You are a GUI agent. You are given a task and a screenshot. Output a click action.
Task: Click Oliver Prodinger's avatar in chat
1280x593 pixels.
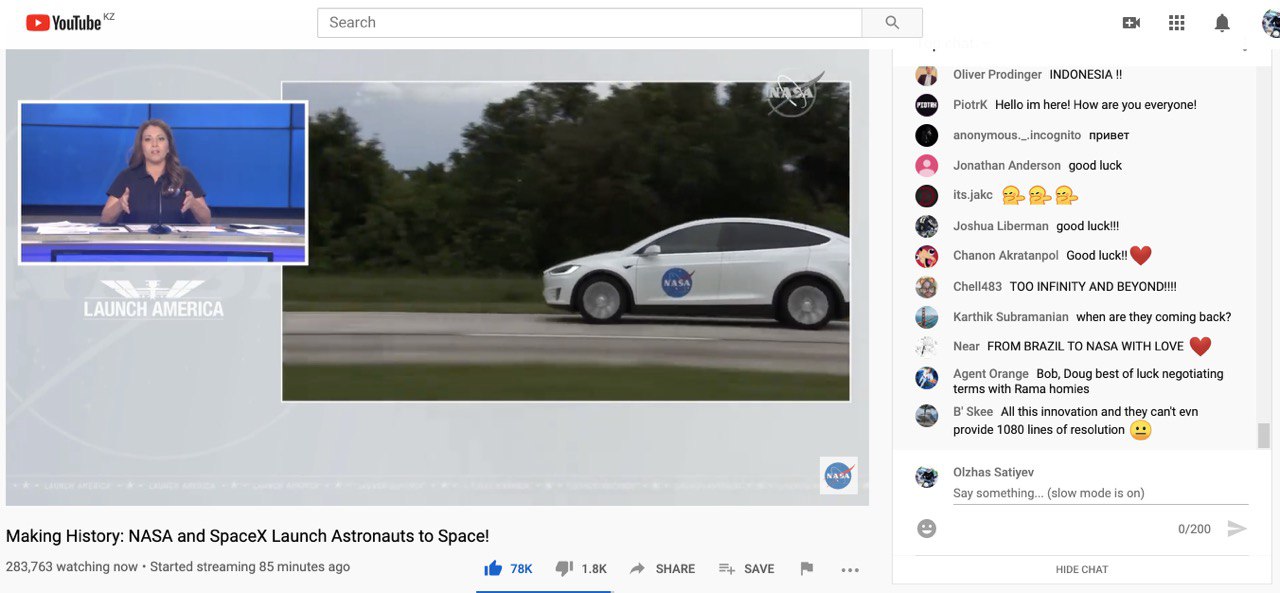927,75
